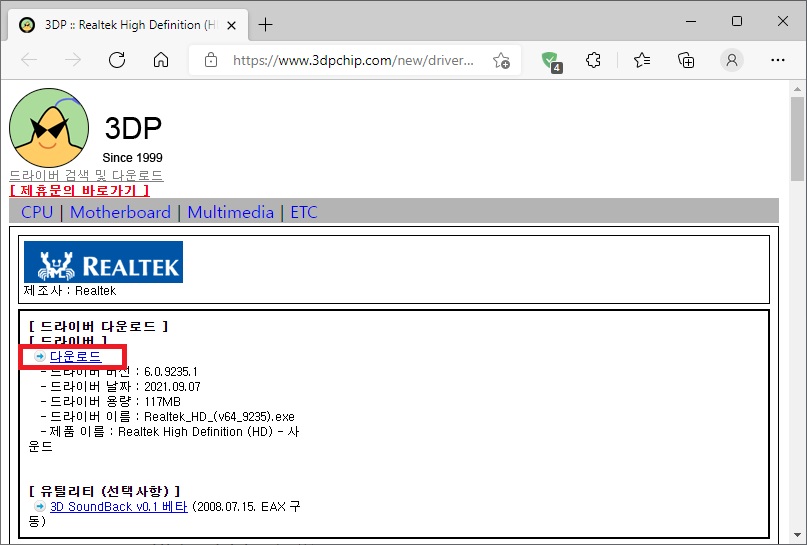
Task: Open the CPU category menu
Action: [x=37, y=212]
